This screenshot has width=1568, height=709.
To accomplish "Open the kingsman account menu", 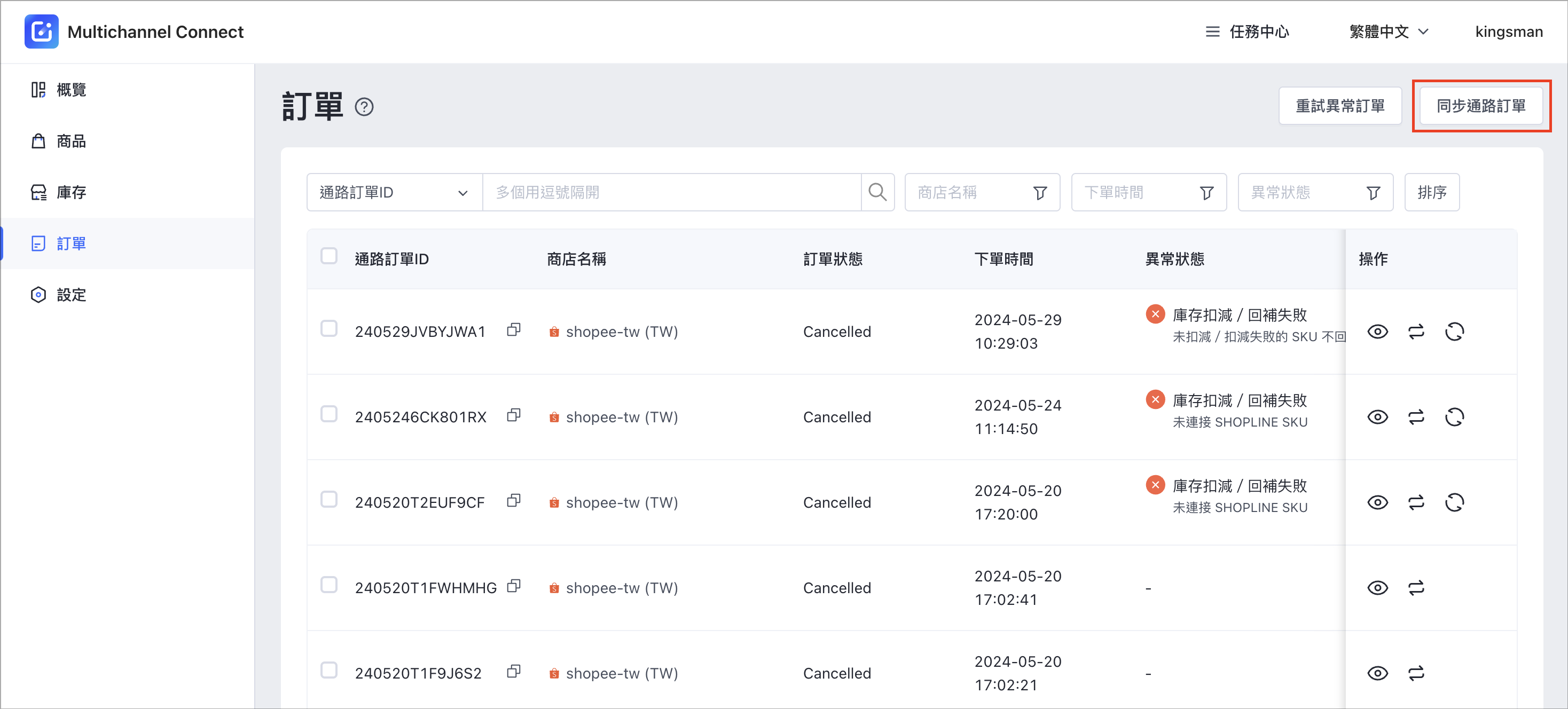I will pos(1508,31).
